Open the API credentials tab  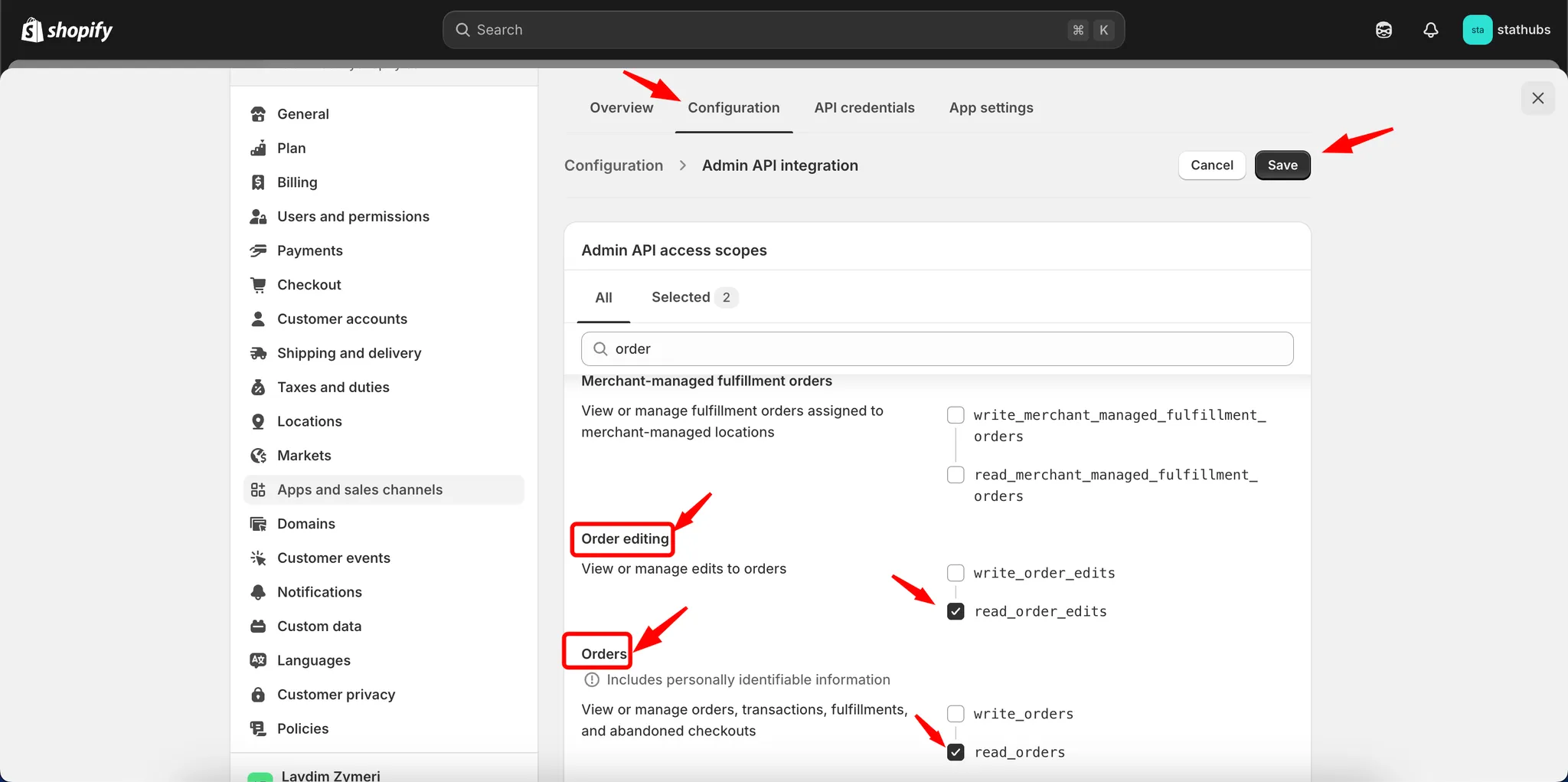[x=864, y=108]
